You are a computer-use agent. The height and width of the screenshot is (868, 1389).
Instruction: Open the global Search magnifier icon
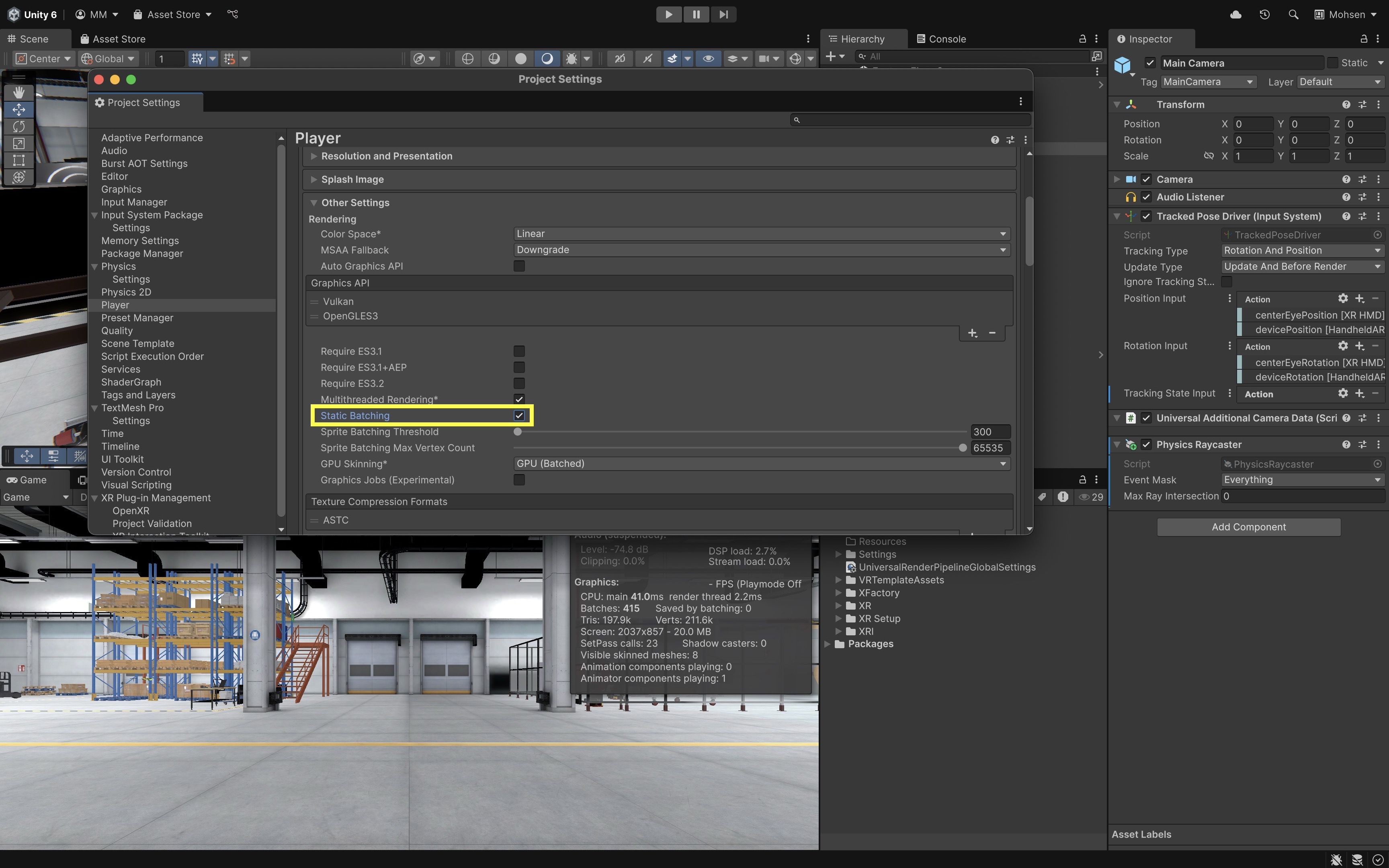[1293, 14]
